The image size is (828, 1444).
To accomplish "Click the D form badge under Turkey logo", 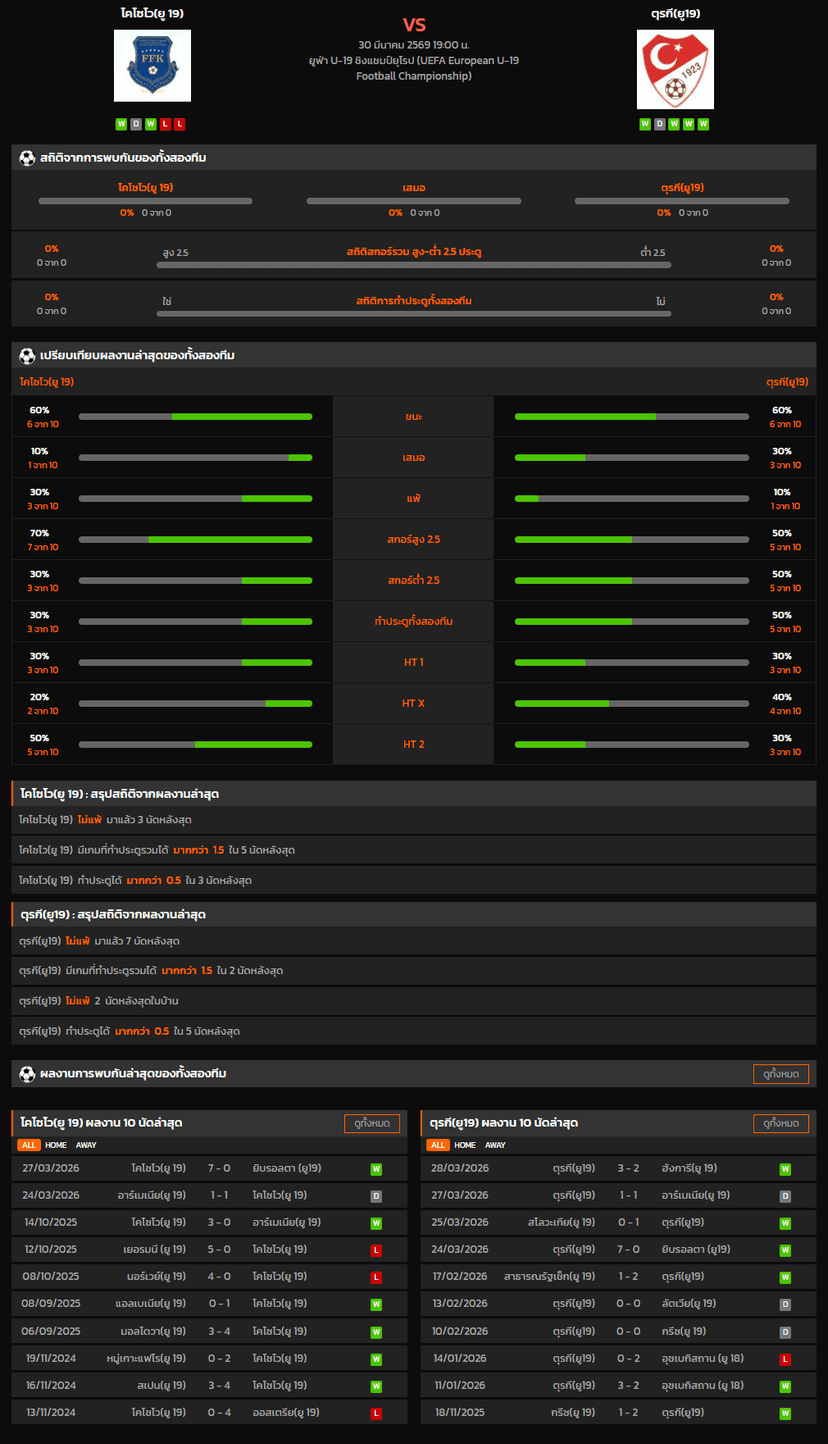I will pyautogui.click(x=659, y=125).
